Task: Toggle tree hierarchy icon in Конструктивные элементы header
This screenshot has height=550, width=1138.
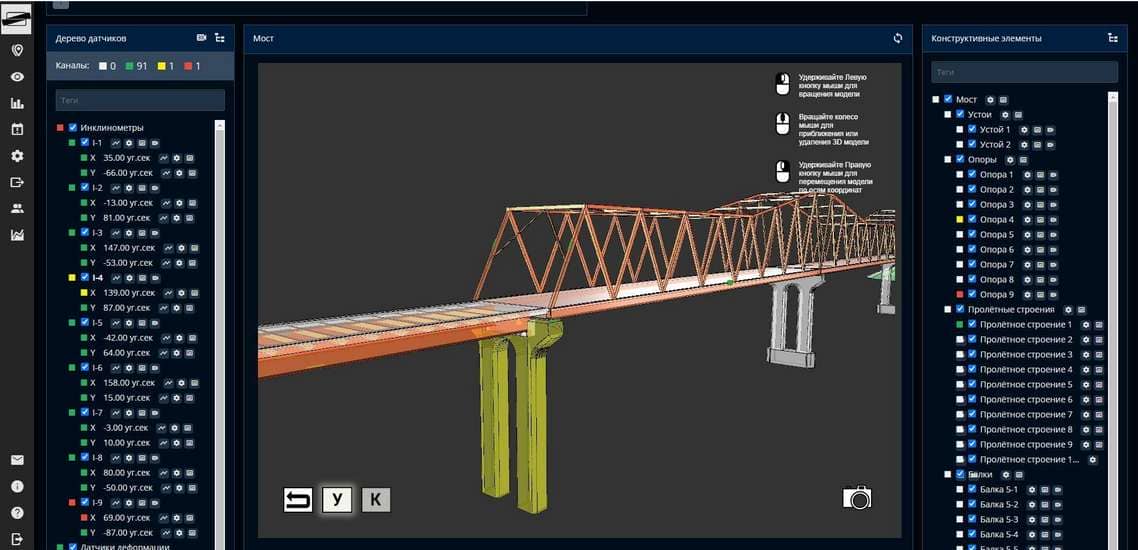Action: tap(1112, 38)
